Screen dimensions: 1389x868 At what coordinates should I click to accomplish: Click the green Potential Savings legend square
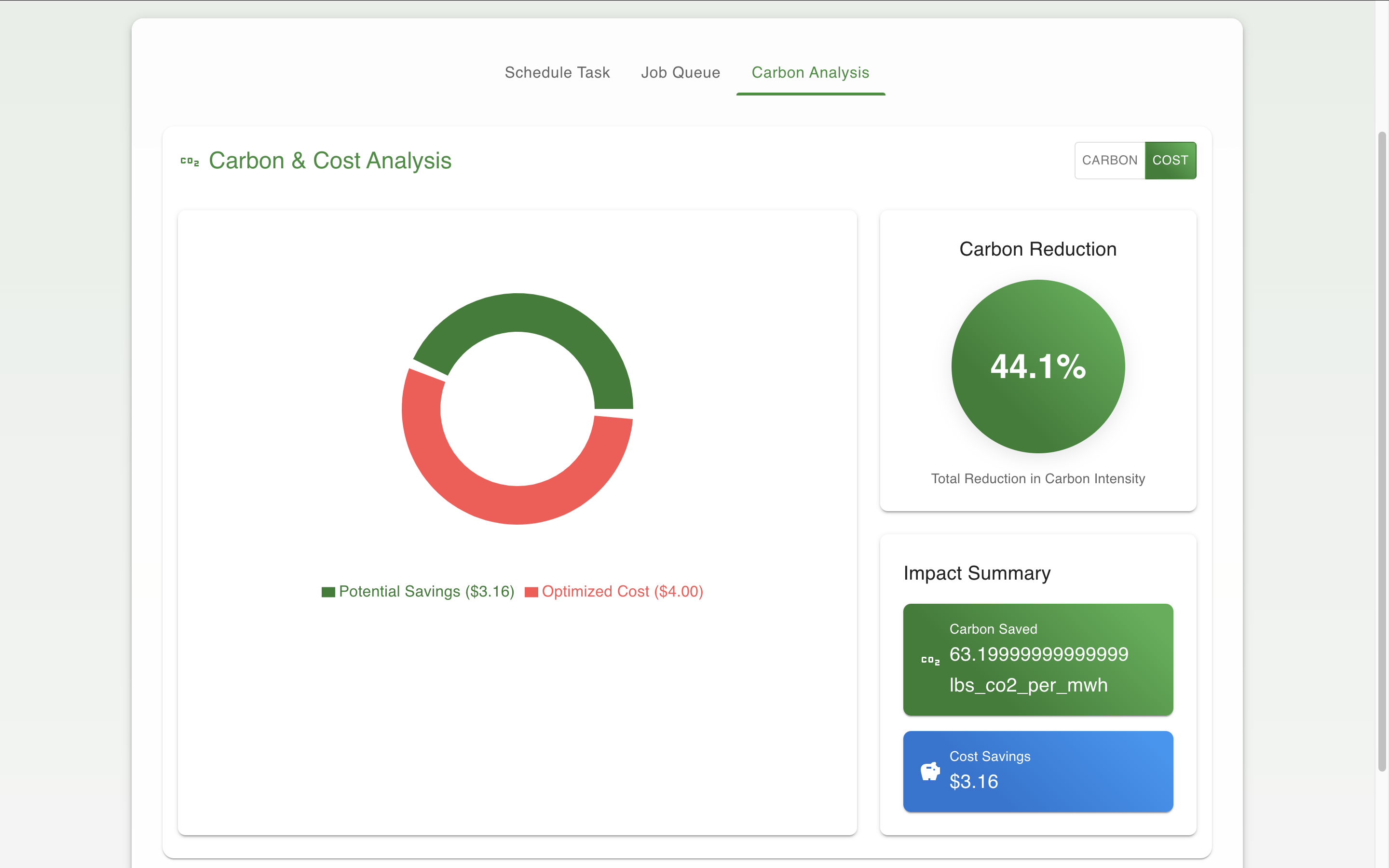click(328, 592)
